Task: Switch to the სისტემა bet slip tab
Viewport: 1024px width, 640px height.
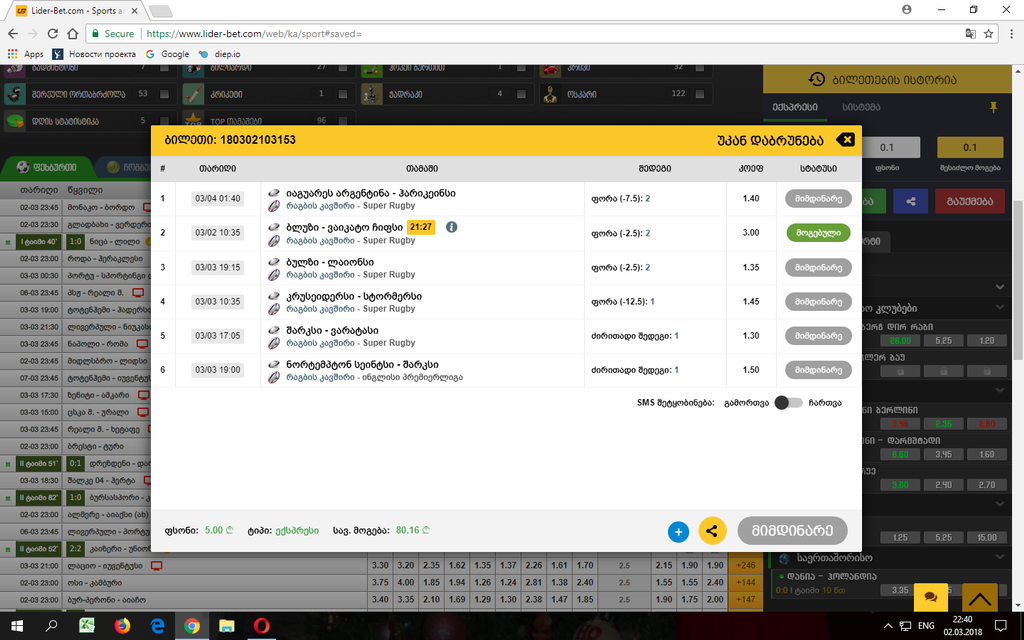Action: tap(861, 107)
